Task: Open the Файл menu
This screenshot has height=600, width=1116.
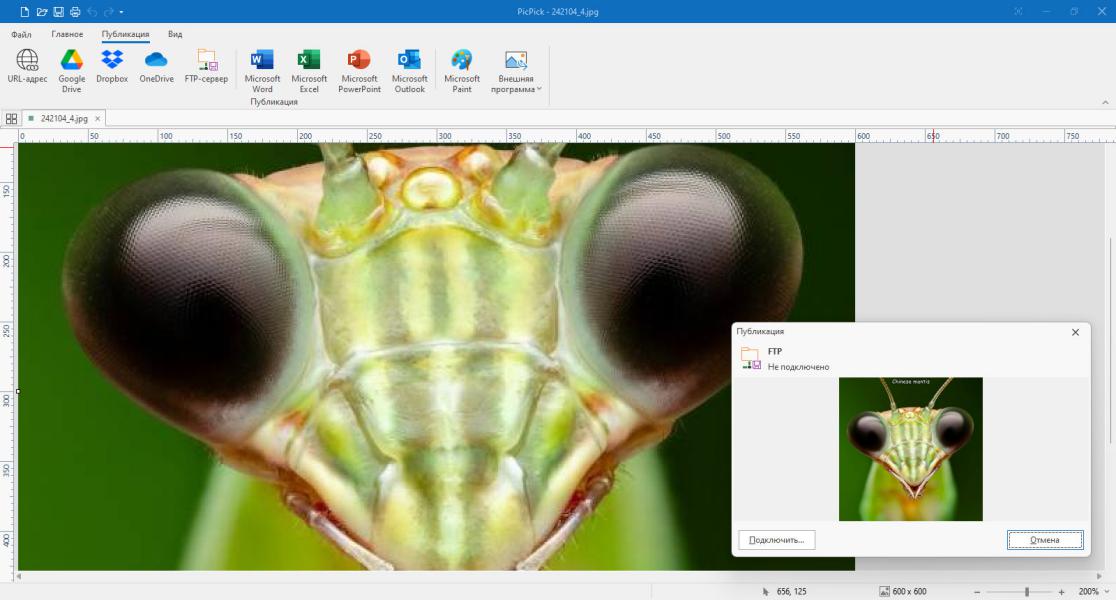Action: click(21, 34)
